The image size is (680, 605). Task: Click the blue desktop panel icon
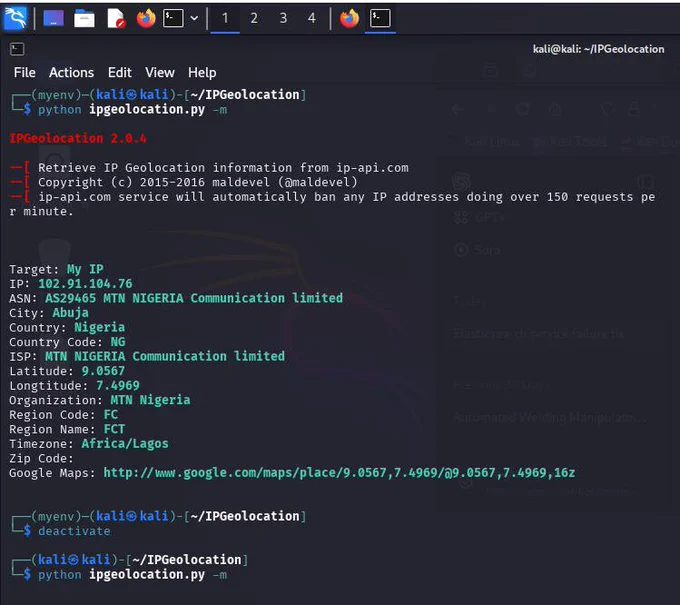pyautogui.click(x=53, y=19)
